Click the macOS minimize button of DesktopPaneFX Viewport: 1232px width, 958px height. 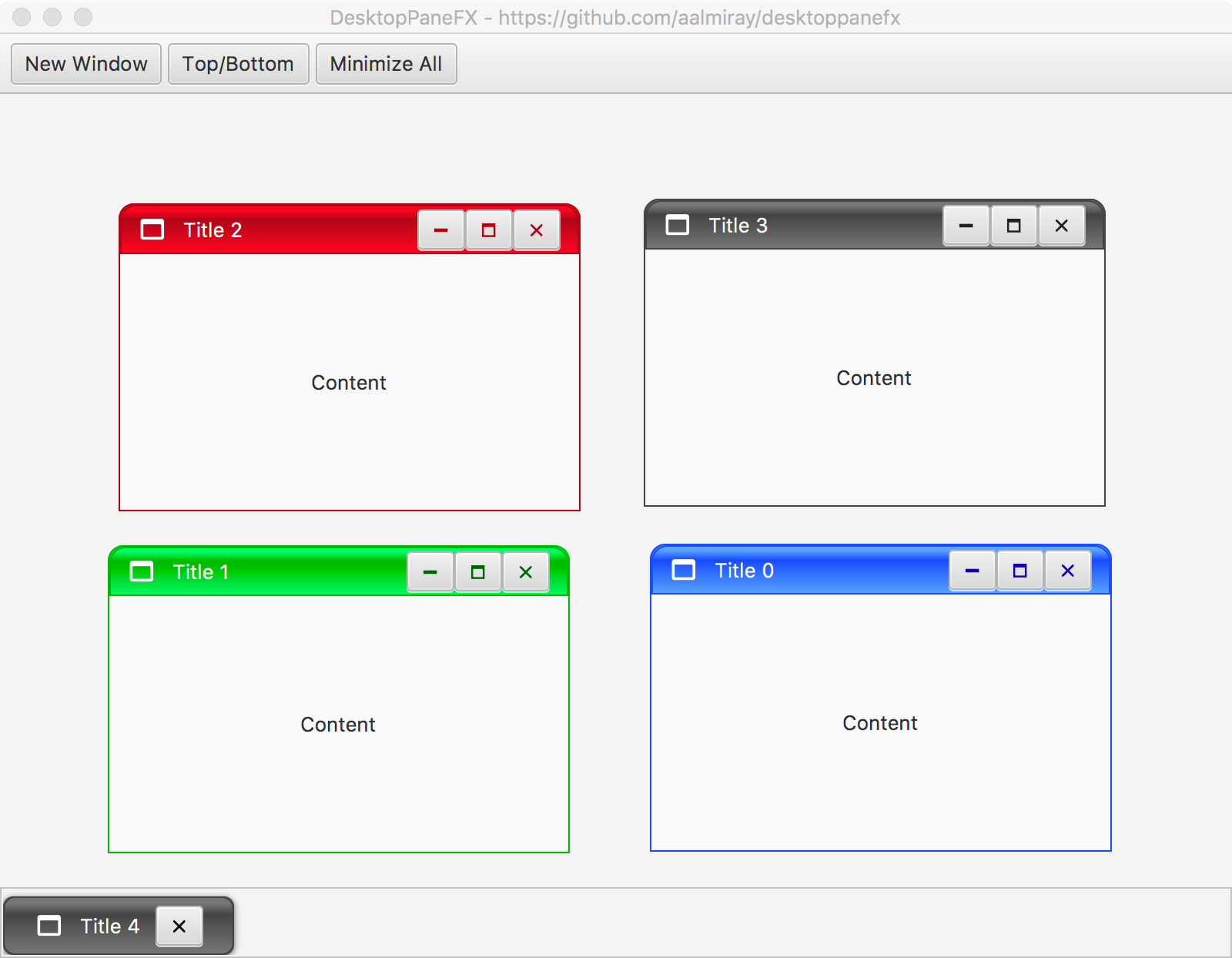52,17
